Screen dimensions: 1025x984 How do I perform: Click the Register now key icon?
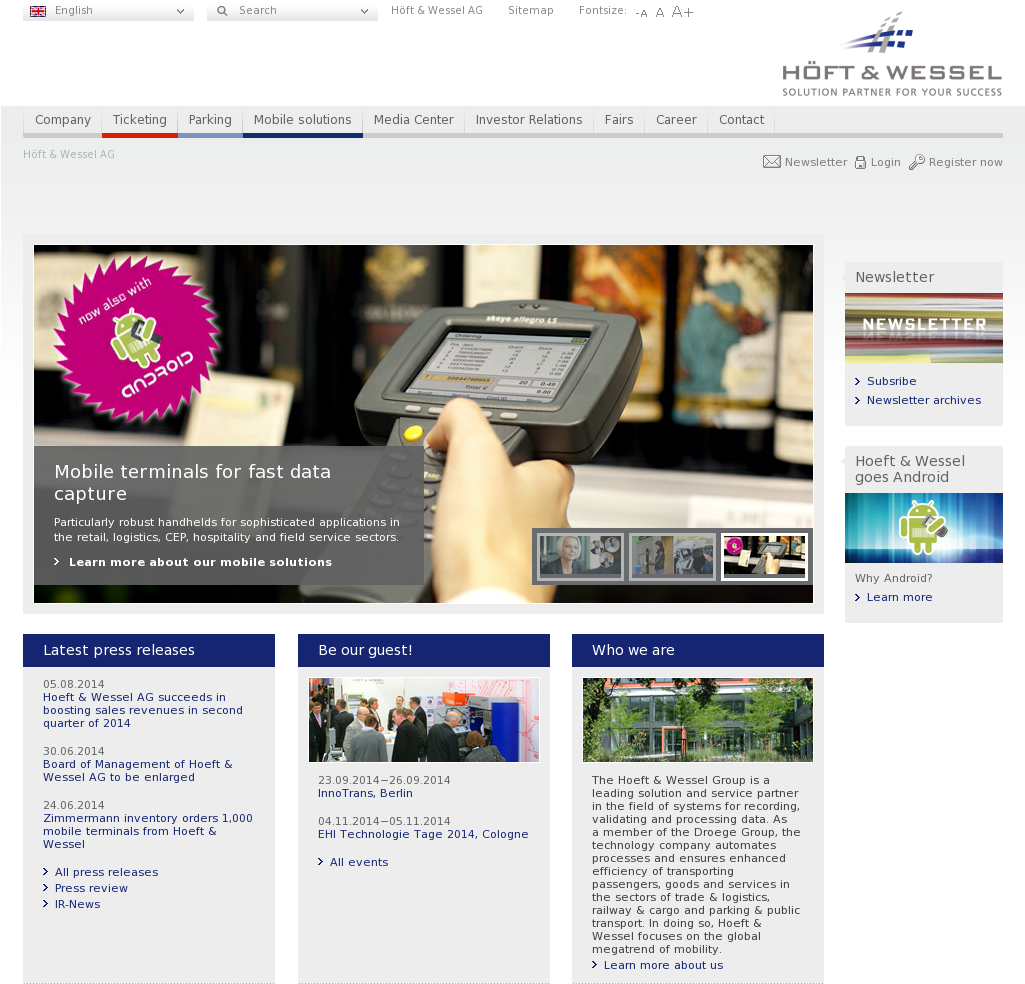[916, 161]
